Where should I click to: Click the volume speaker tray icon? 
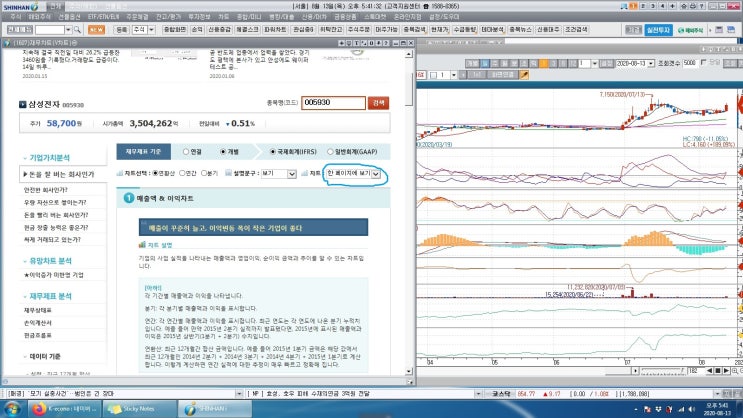[x=691, y=409]
